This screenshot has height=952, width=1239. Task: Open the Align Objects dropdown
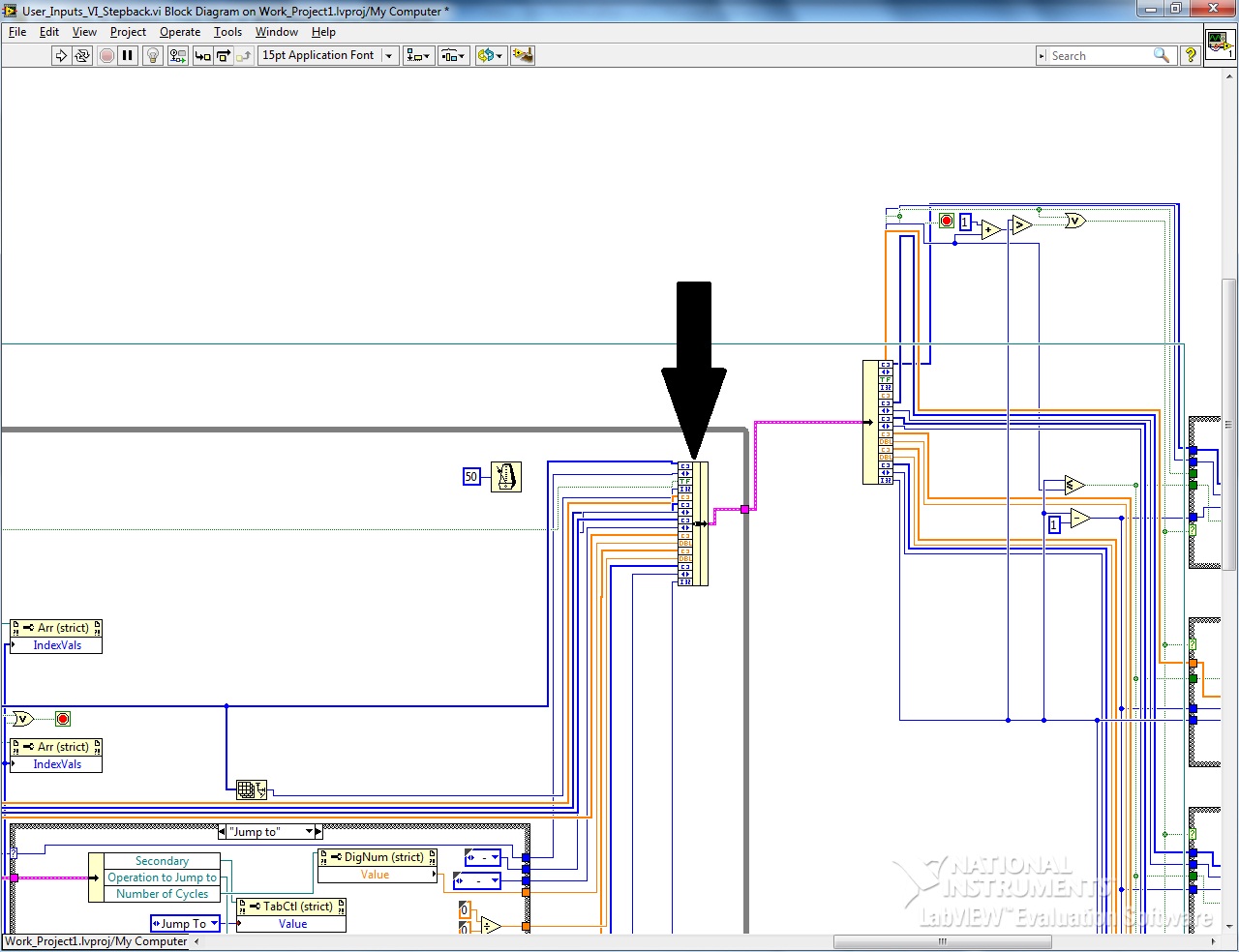coord(418,56)
